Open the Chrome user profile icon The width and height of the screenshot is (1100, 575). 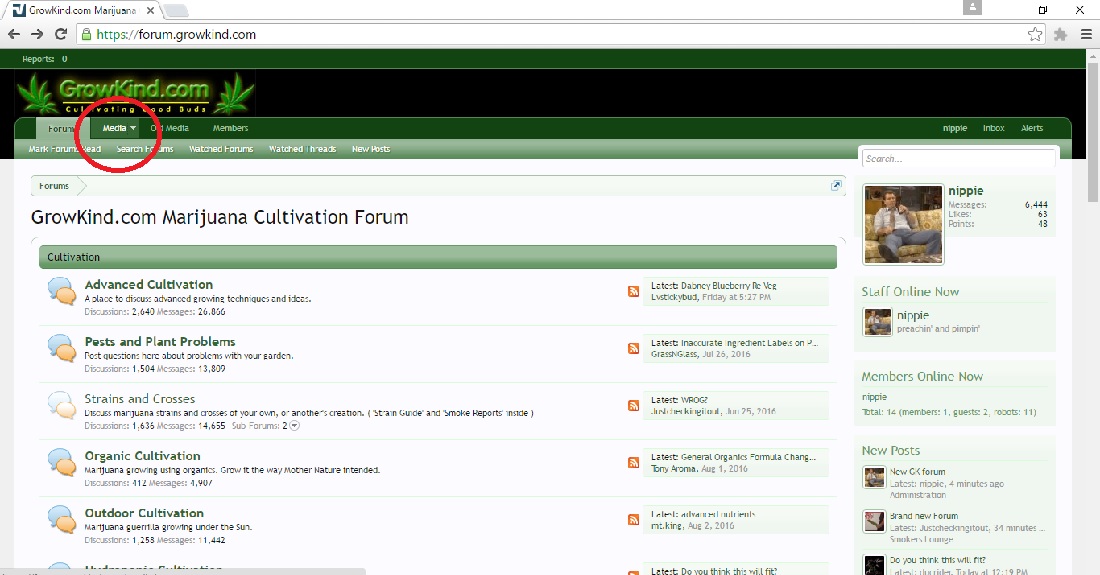[x=972, y=8]
